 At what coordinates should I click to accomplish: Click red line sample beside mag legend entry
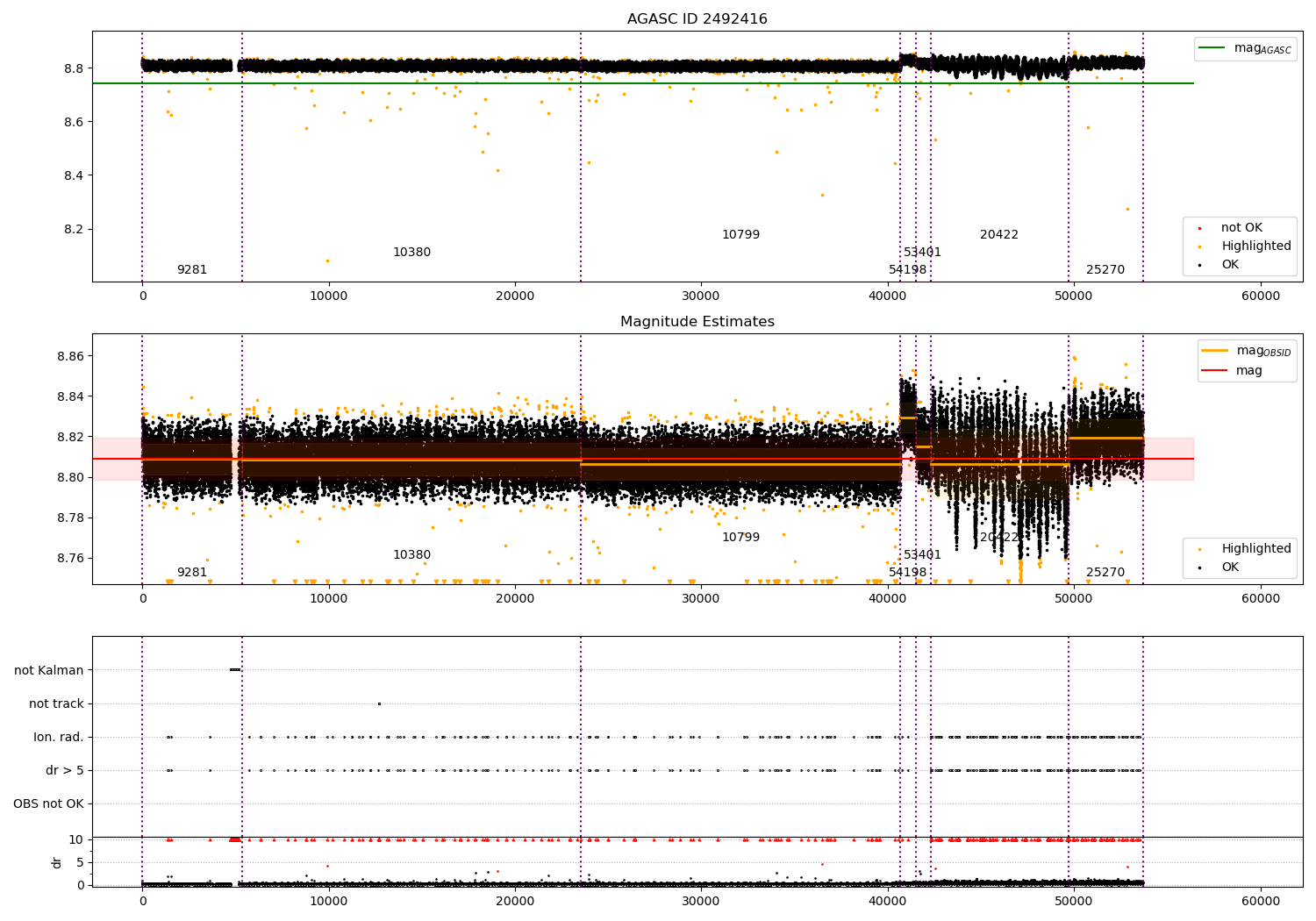1214,370
